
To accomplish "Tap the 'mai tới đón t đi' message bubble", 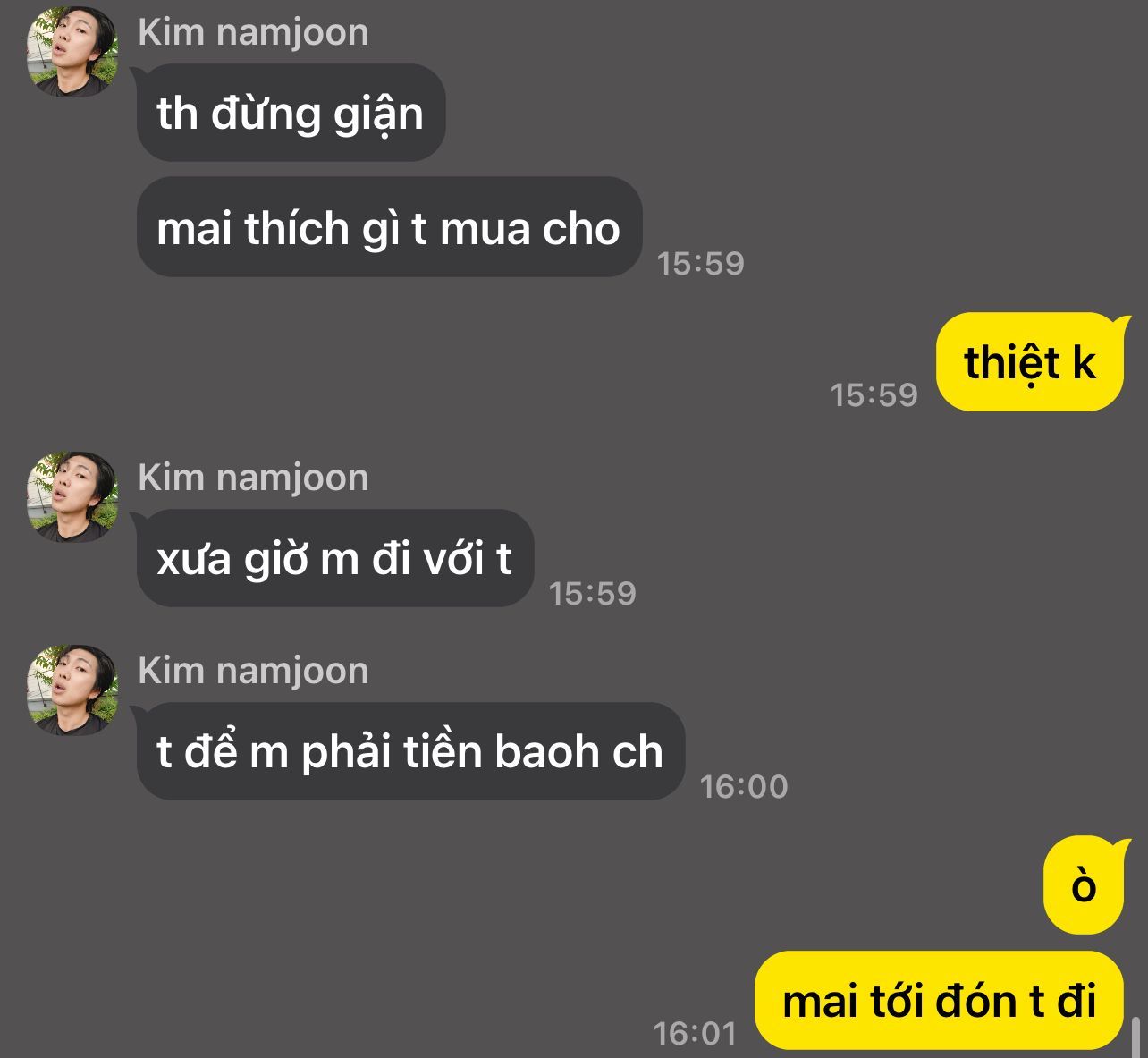I will [x=939, y=1001].
